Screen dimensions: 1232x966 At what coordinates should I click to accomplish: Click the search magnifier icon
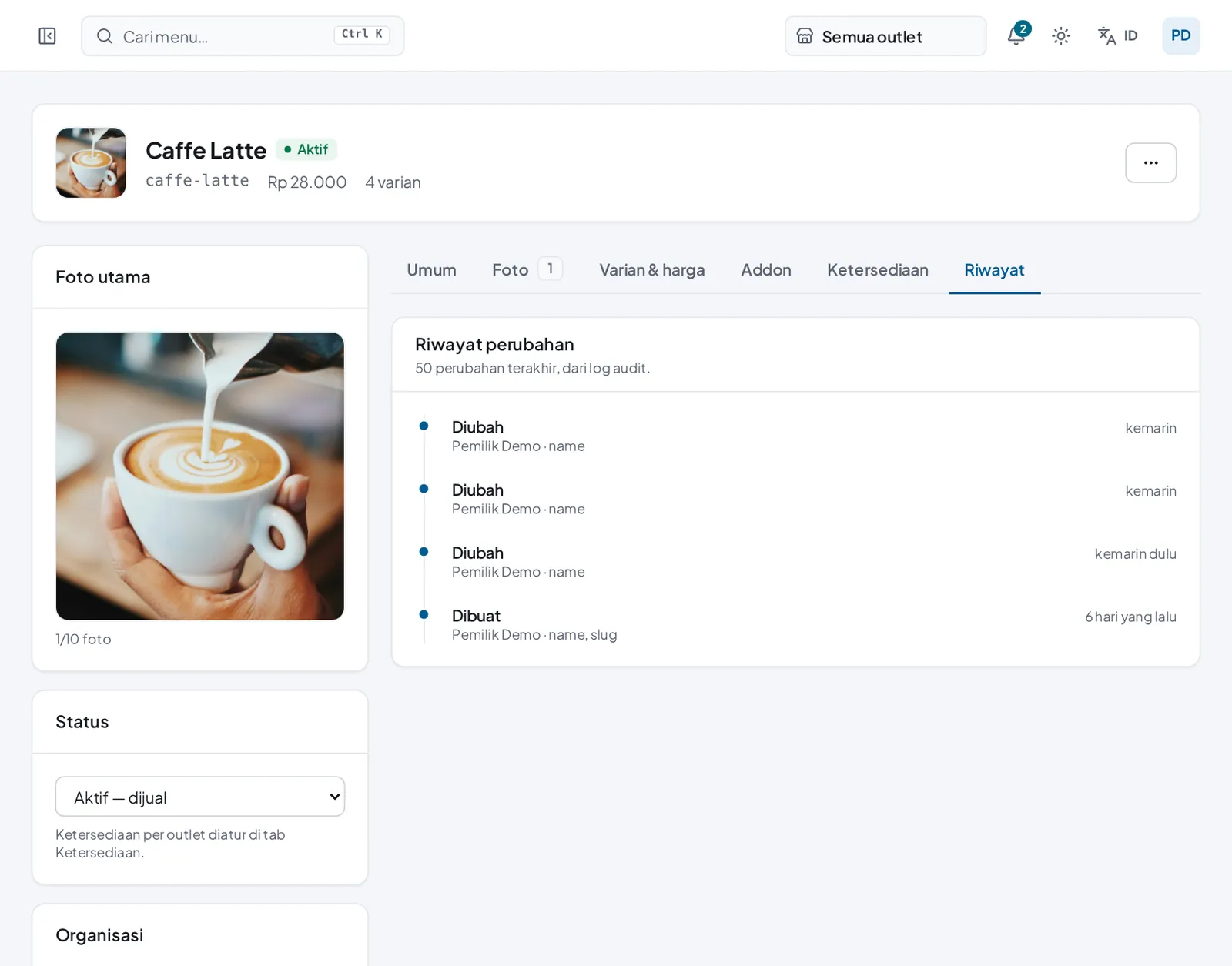(105, 36)
